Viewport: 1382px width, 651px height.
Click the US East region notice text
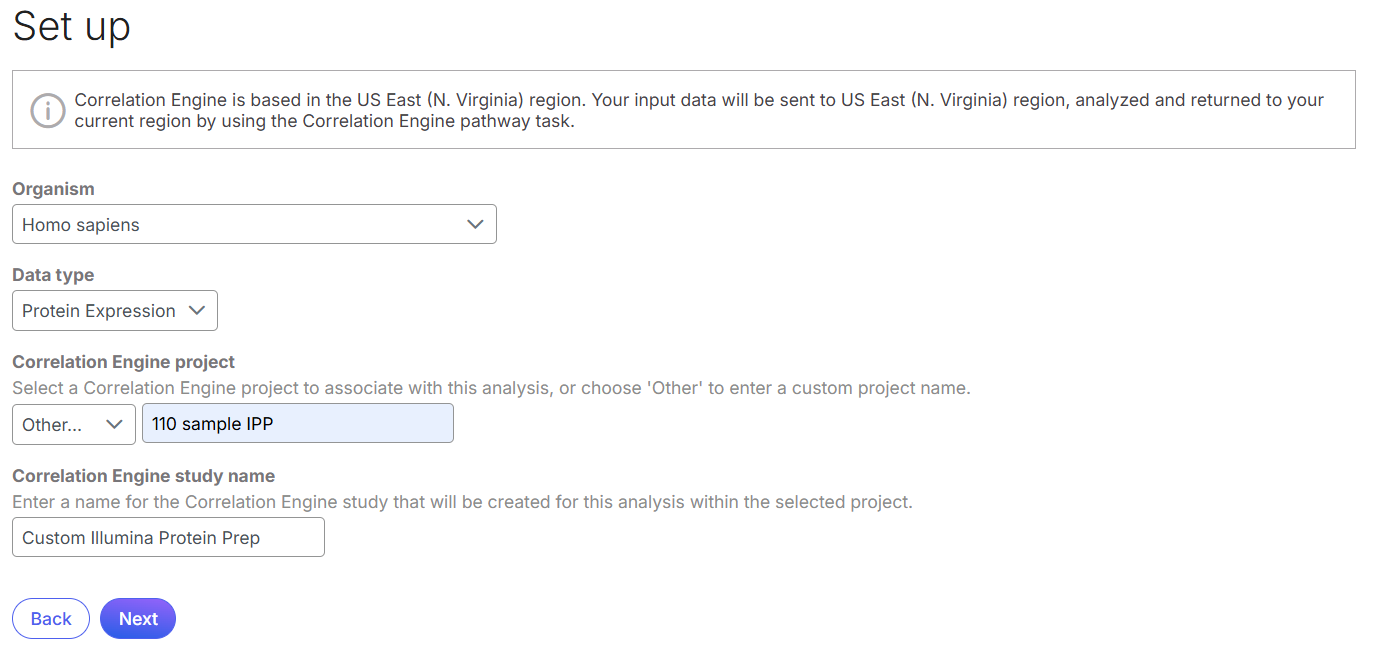(x=698, y=110)
